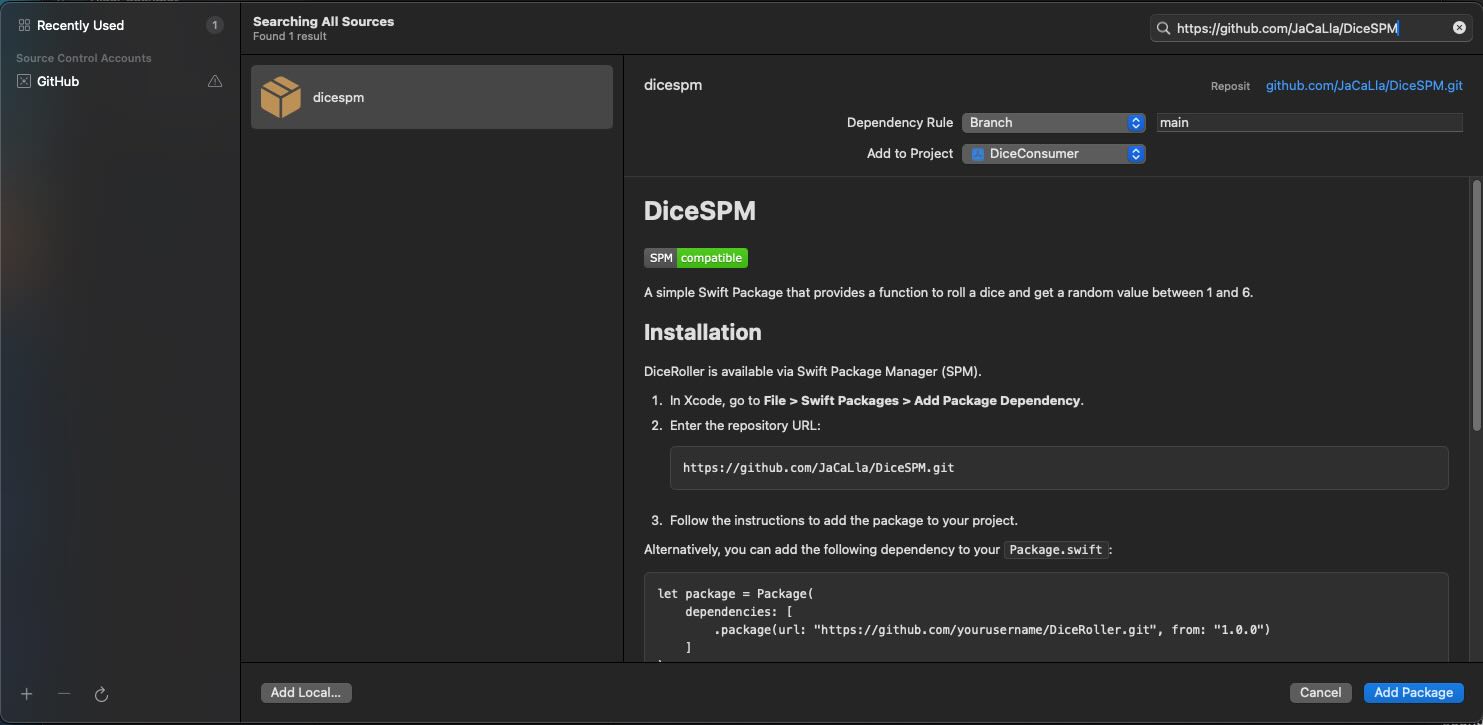
Task: Click the search magnifier icon
Action: pyautogui.click(x=1163, y=28)
